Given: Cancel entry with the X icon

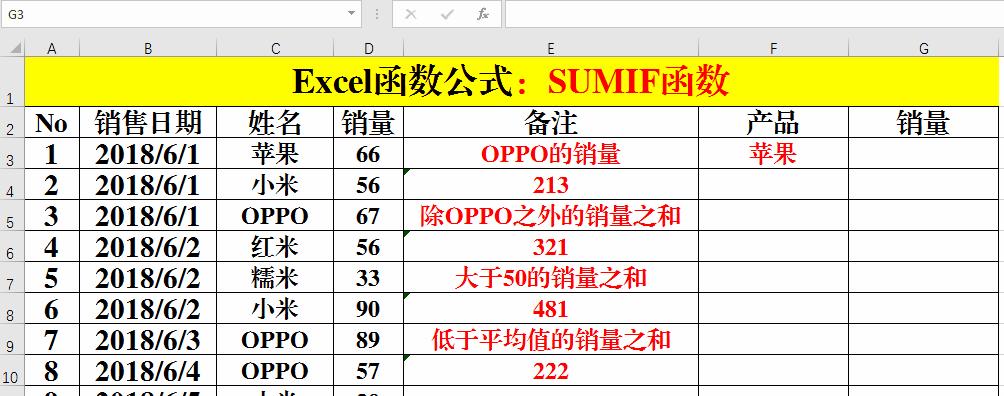Looking at the screenshot, I should (x=411, y=14).
